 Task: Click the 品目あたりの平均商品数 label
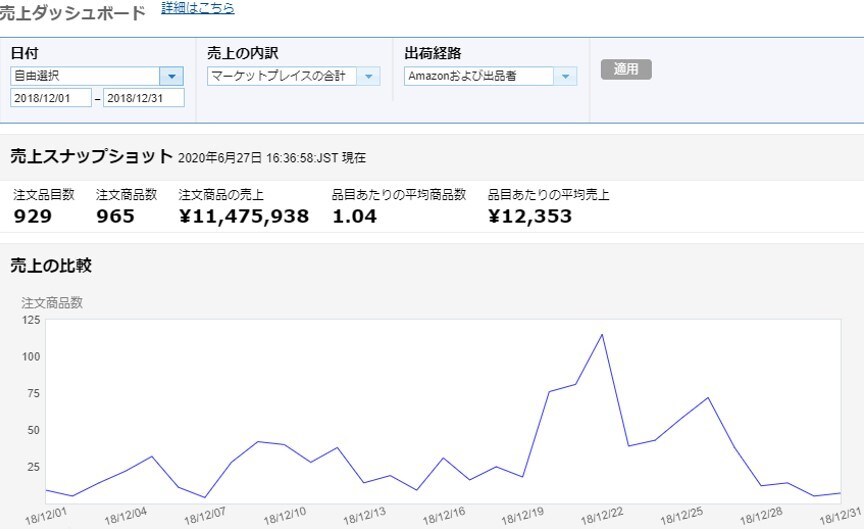399,194
